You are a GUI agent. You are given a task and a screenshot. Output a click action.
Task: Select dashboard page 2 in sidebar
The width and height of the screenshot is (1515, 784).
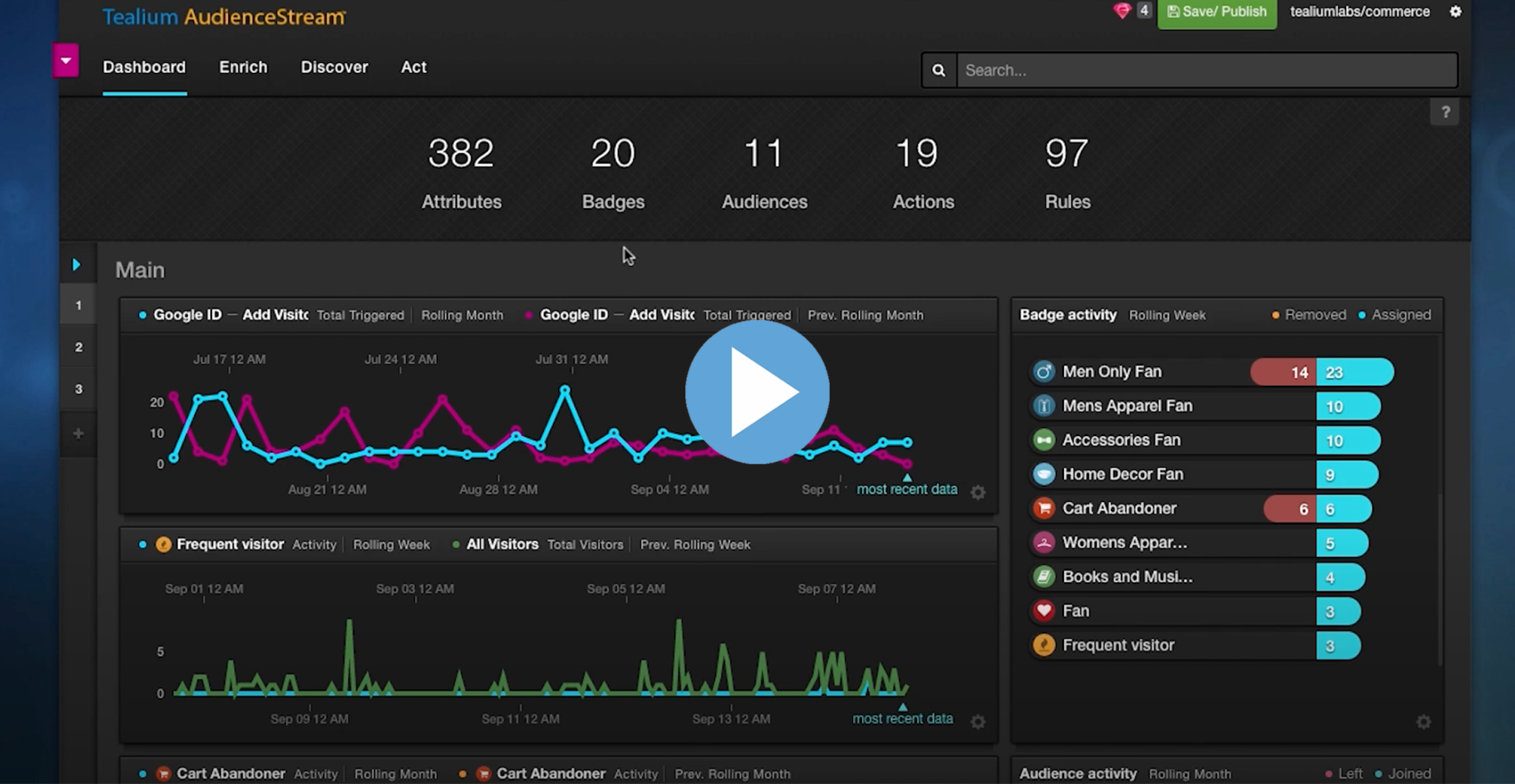point(79,347)
